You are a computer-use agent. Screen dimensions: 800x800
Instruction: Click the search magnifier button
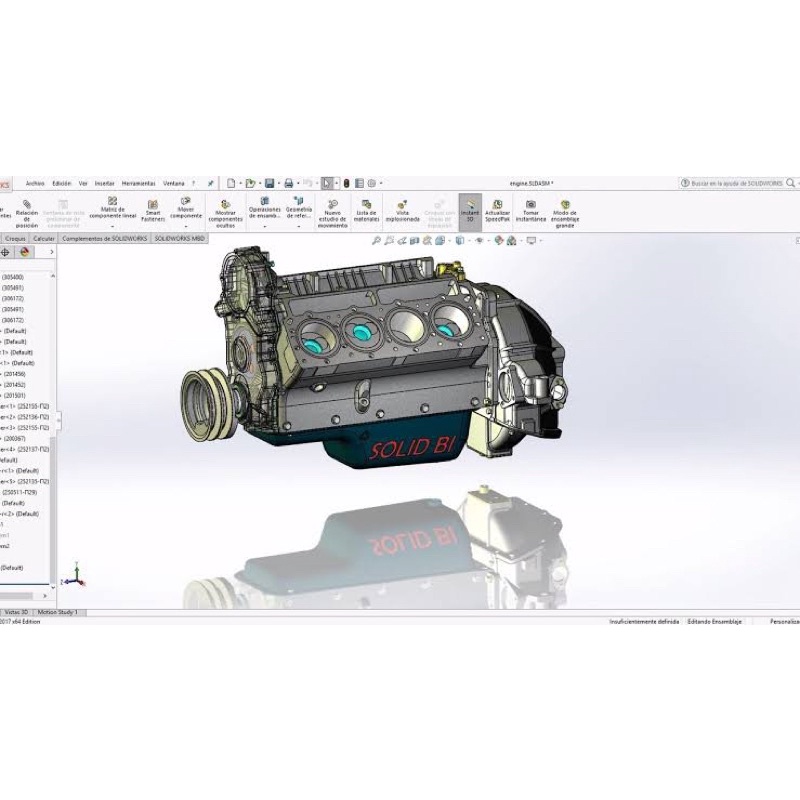[x=790, y=183]
